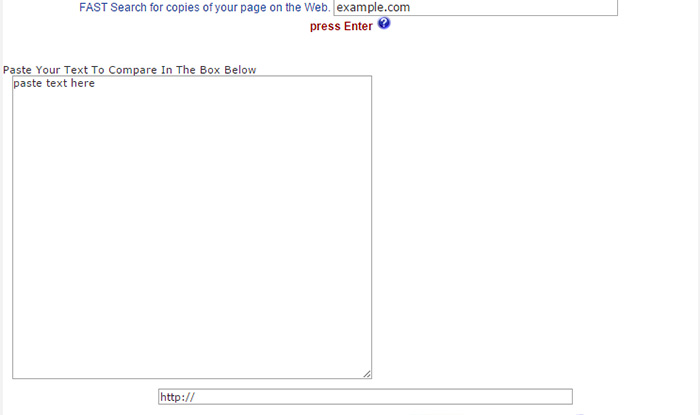Viewport: 700px width, 415px height.
Task: Focus the http:// URL input field
Action: pyautogui.click(x=365, y=397)
